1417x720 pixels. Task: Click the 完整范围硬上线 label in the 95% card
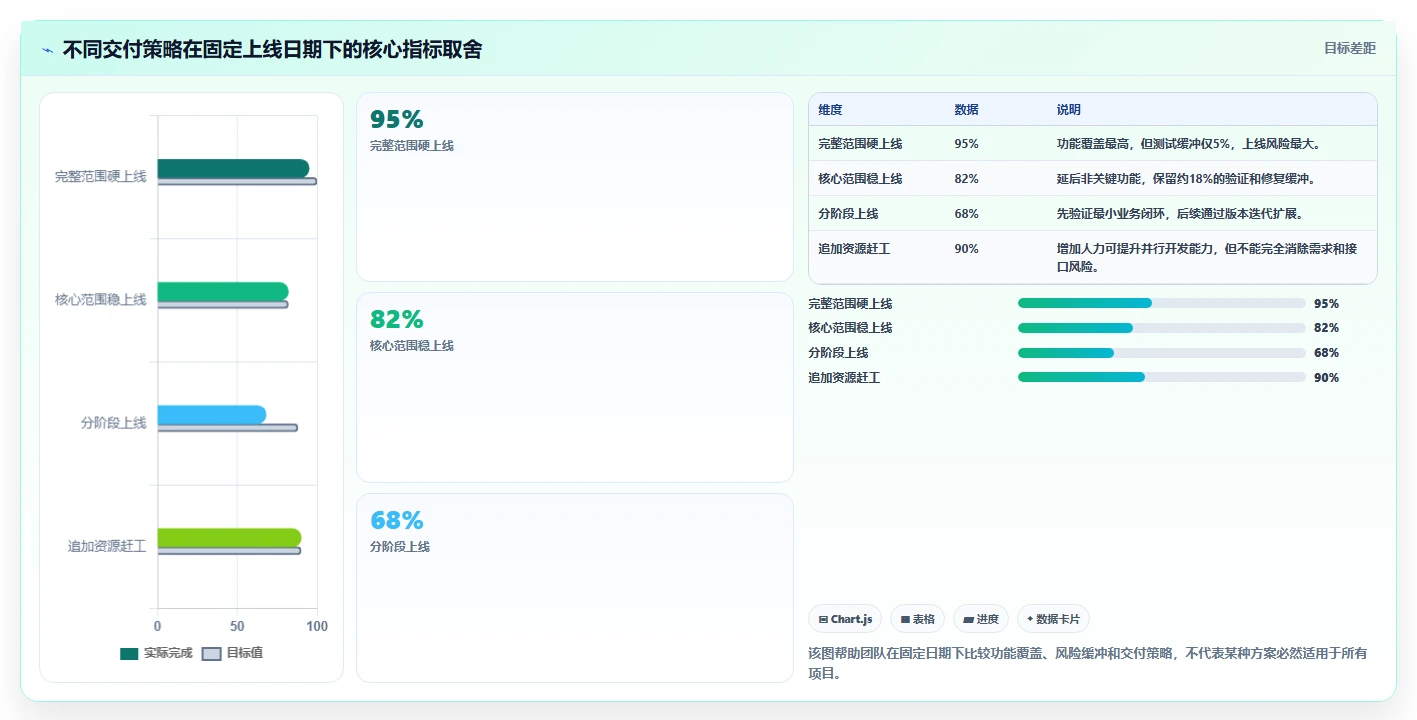[412, 146]
